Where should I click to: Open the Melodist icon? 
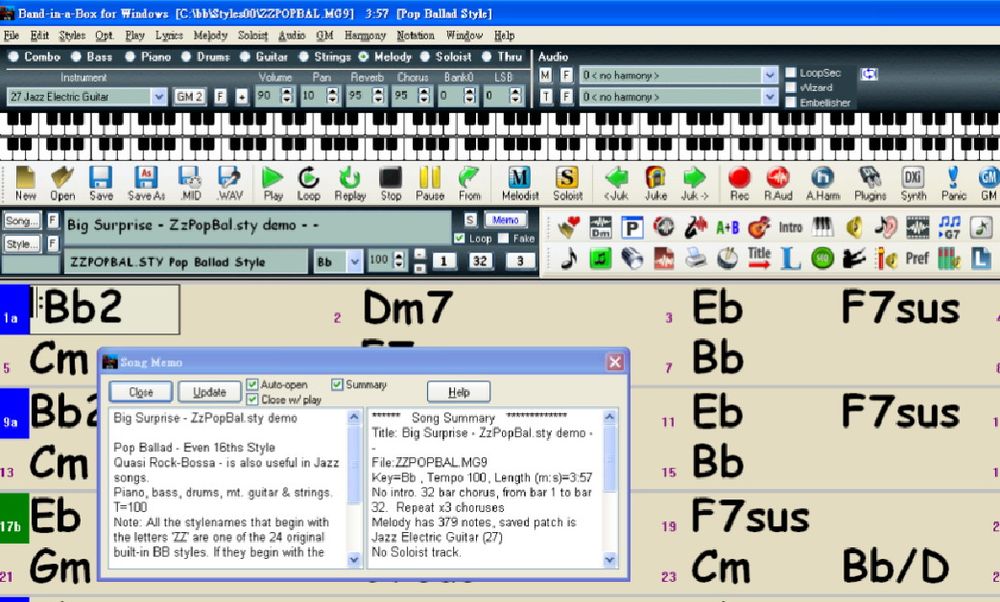tap(520, 184)
